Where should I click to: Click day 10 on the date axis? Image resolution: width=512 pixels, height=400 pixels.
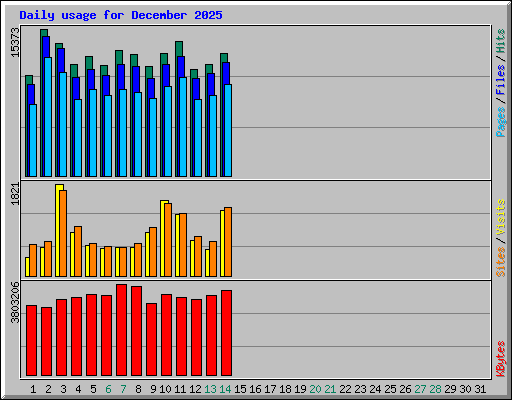tap(165, 389)
